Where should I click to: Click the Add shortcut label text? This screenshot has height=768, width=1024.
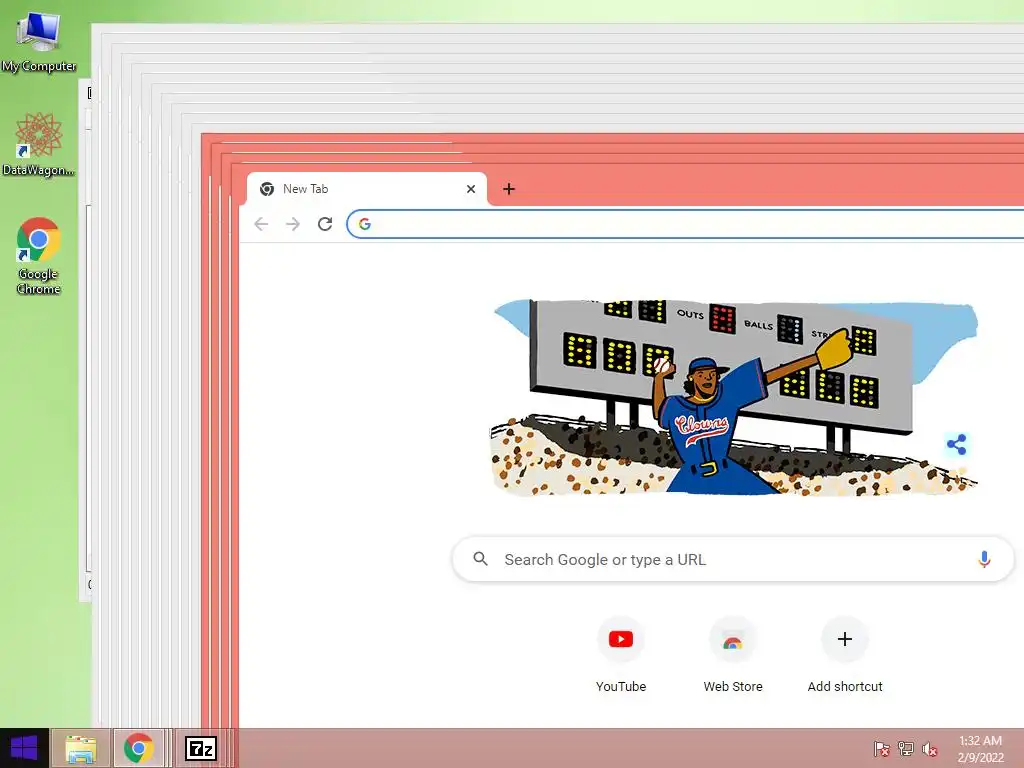click(x=844, y=686)
